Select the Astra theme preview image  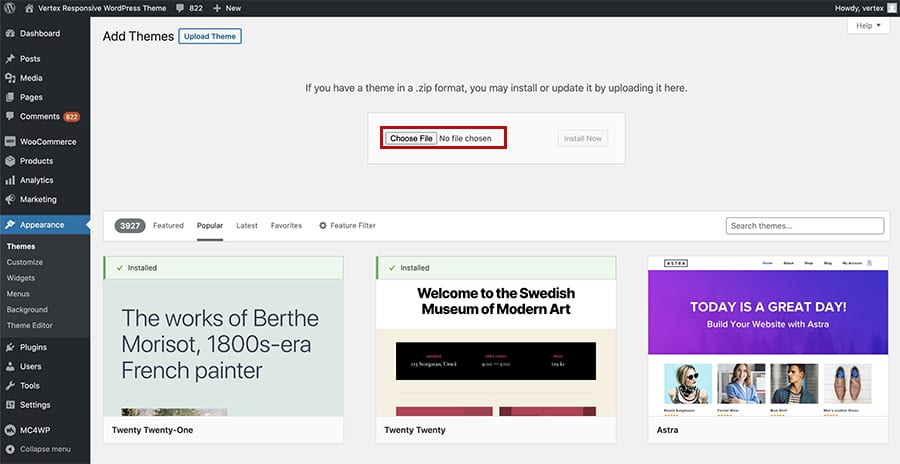(768, 337)
